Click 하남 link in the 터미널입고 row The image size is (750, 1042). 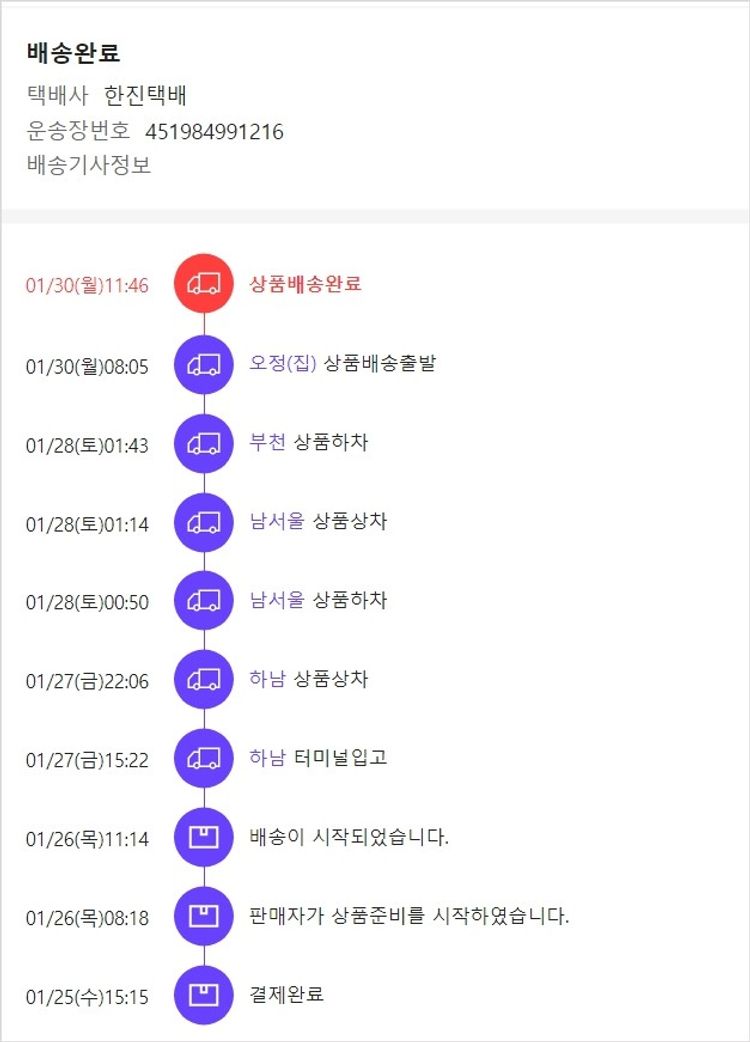[267, 758]
